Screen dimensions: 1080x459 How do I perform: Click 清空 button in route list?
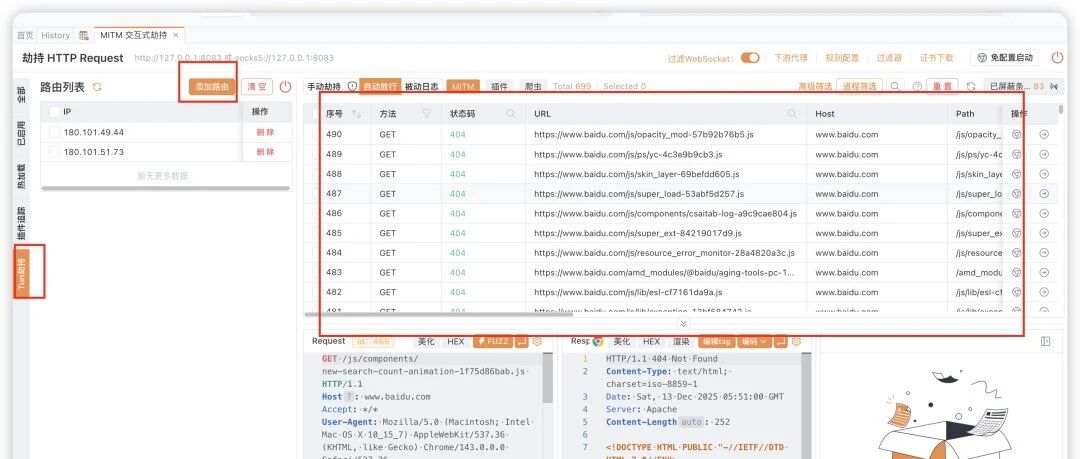[x=257, y=87]
